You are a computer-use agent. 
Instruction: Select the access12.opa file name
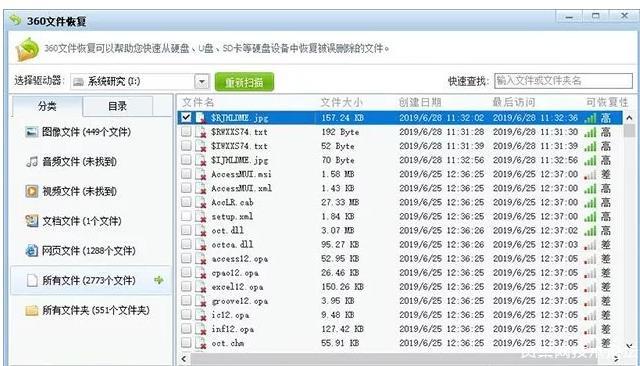(240, 259)
